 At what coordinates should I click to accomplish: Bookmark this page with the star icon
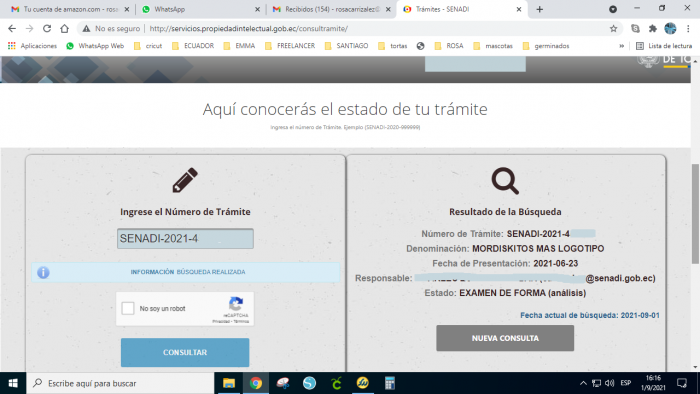(613, 29)
